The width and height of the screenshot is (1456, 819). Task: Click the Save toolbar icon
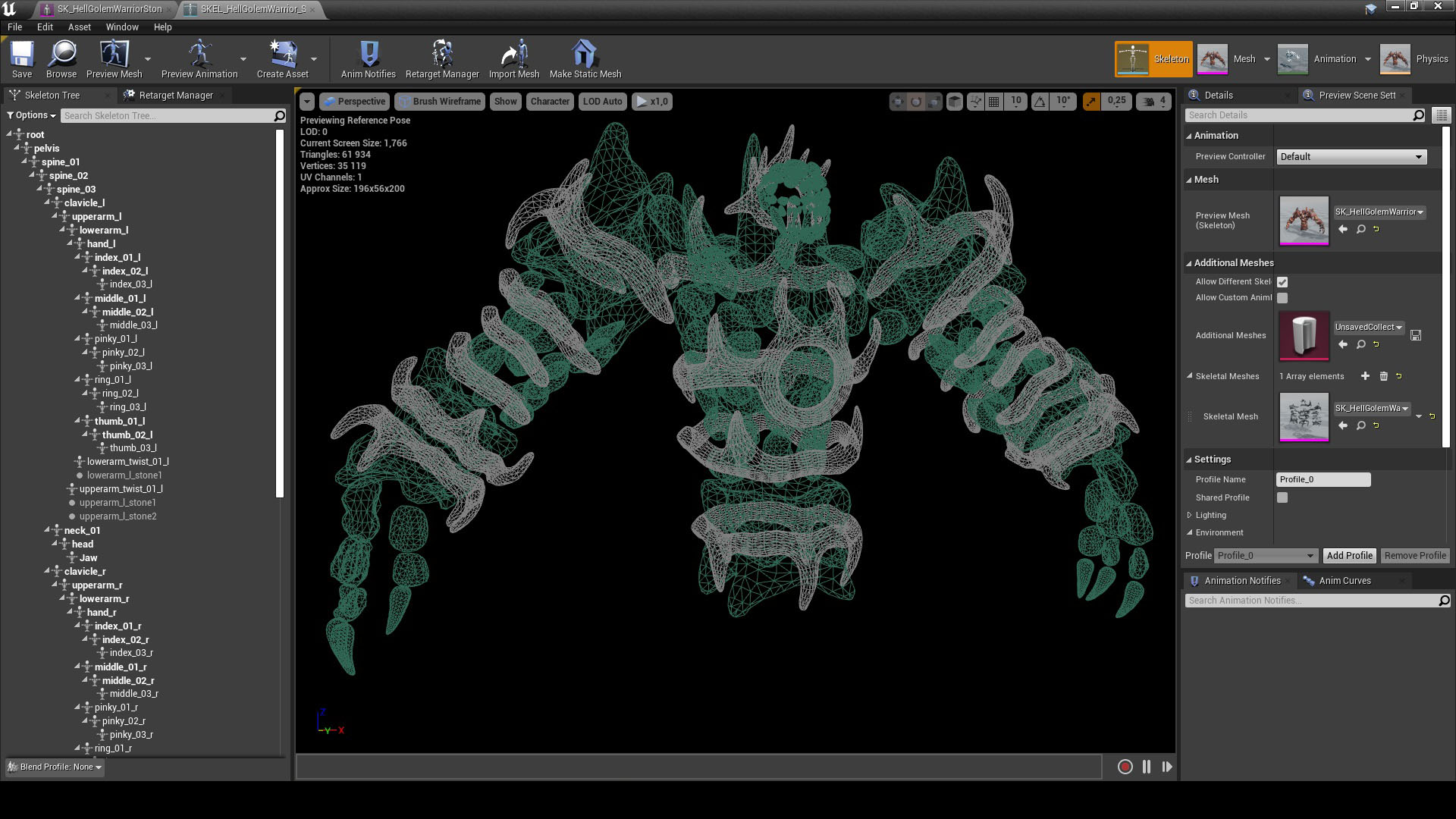pyautogui.click(x=21, y=57)
